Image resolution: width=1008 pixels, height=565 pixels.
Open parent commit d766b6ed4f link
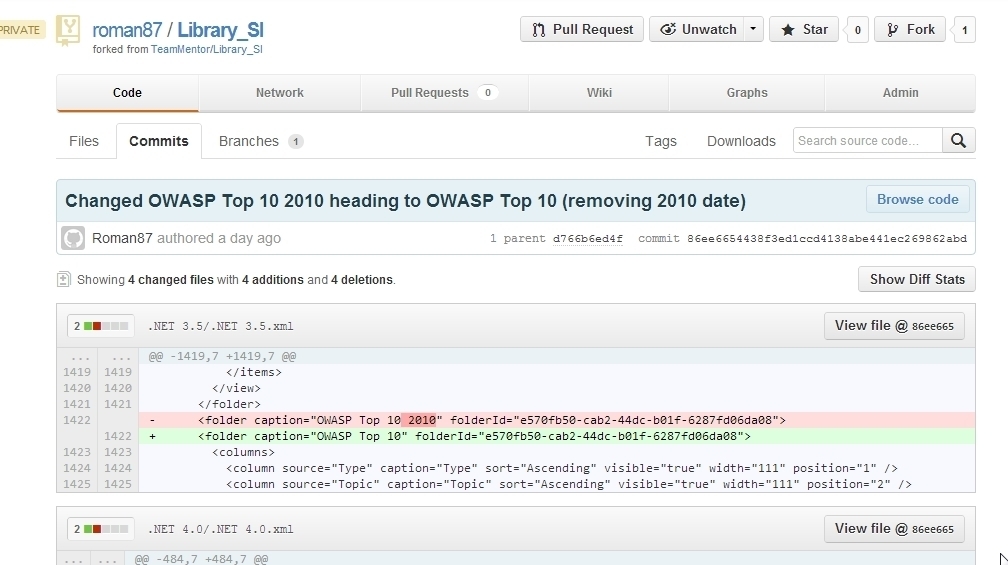tap(587, 239)
